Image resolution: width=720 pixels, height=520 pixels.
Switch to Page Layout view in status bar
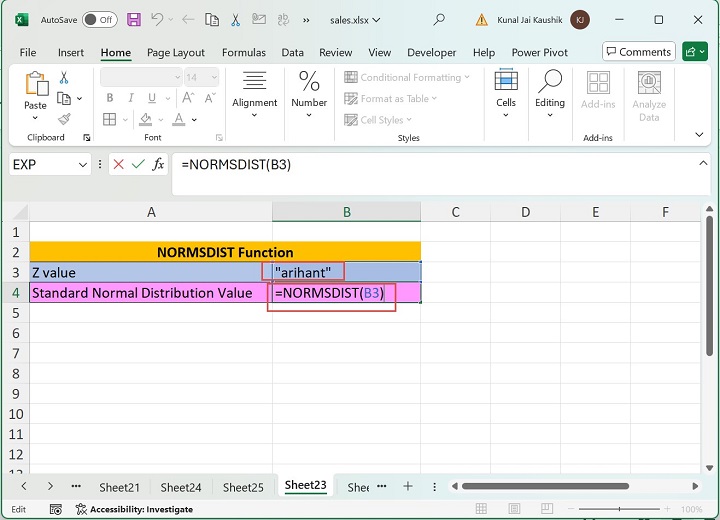click(x=514, y=509)
